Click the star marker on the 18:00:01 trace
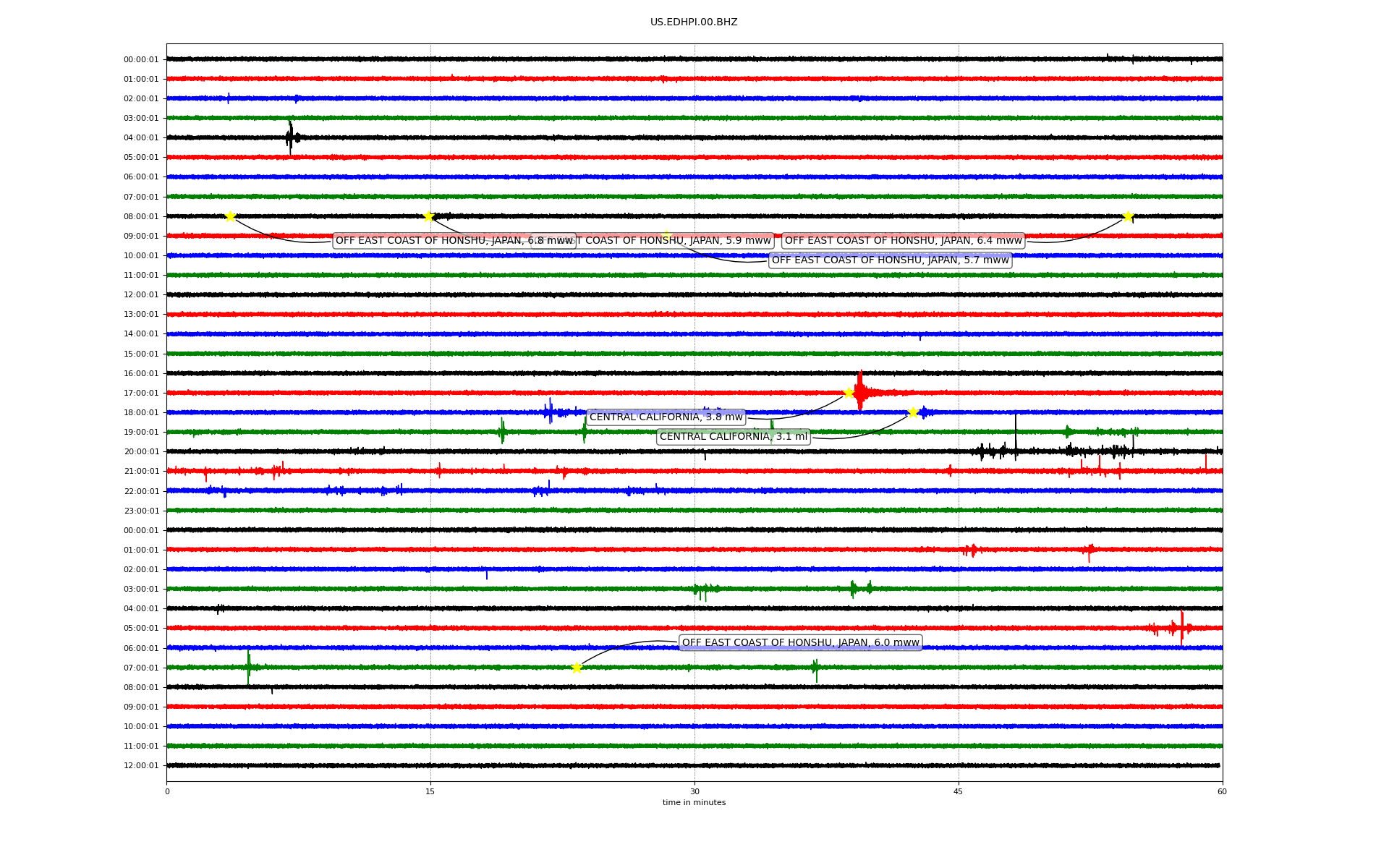The width and height of the screenshot is (1389, 868). 913,412
